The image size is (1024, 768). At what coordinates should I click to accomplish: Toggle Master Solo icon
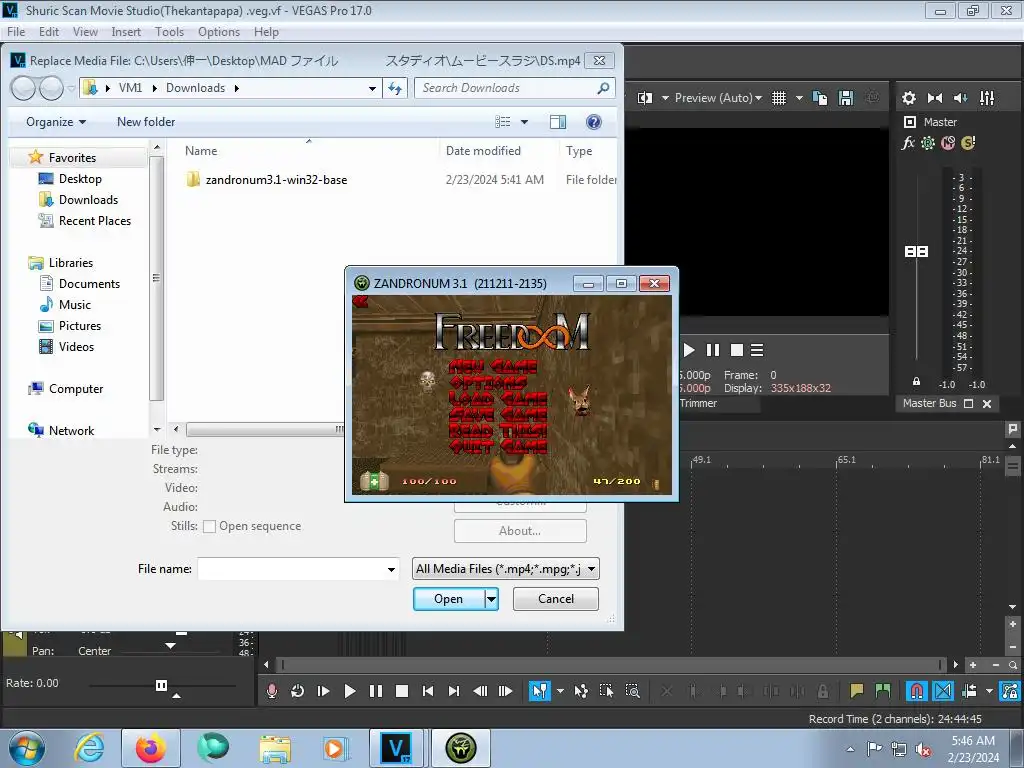pyautogui.click(x=968, y=143)
